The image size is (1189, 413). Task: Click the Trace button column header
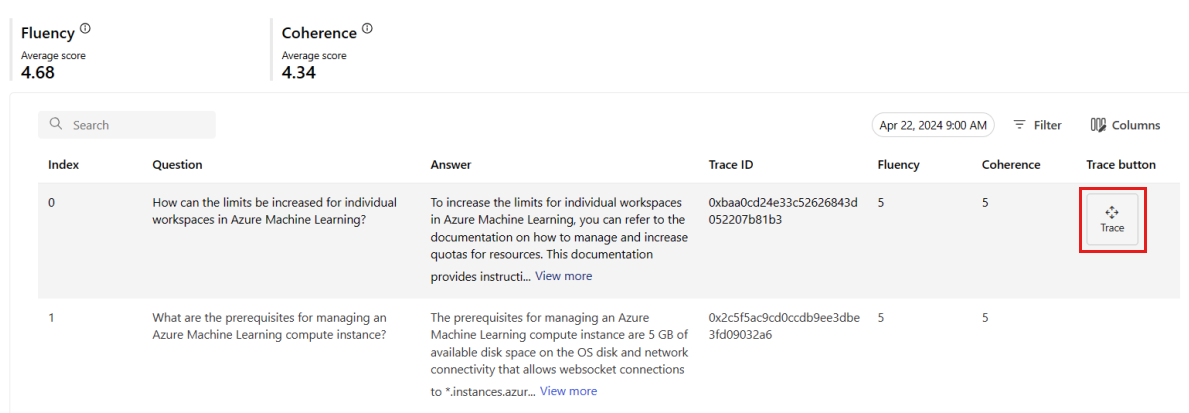point(1121,164)
